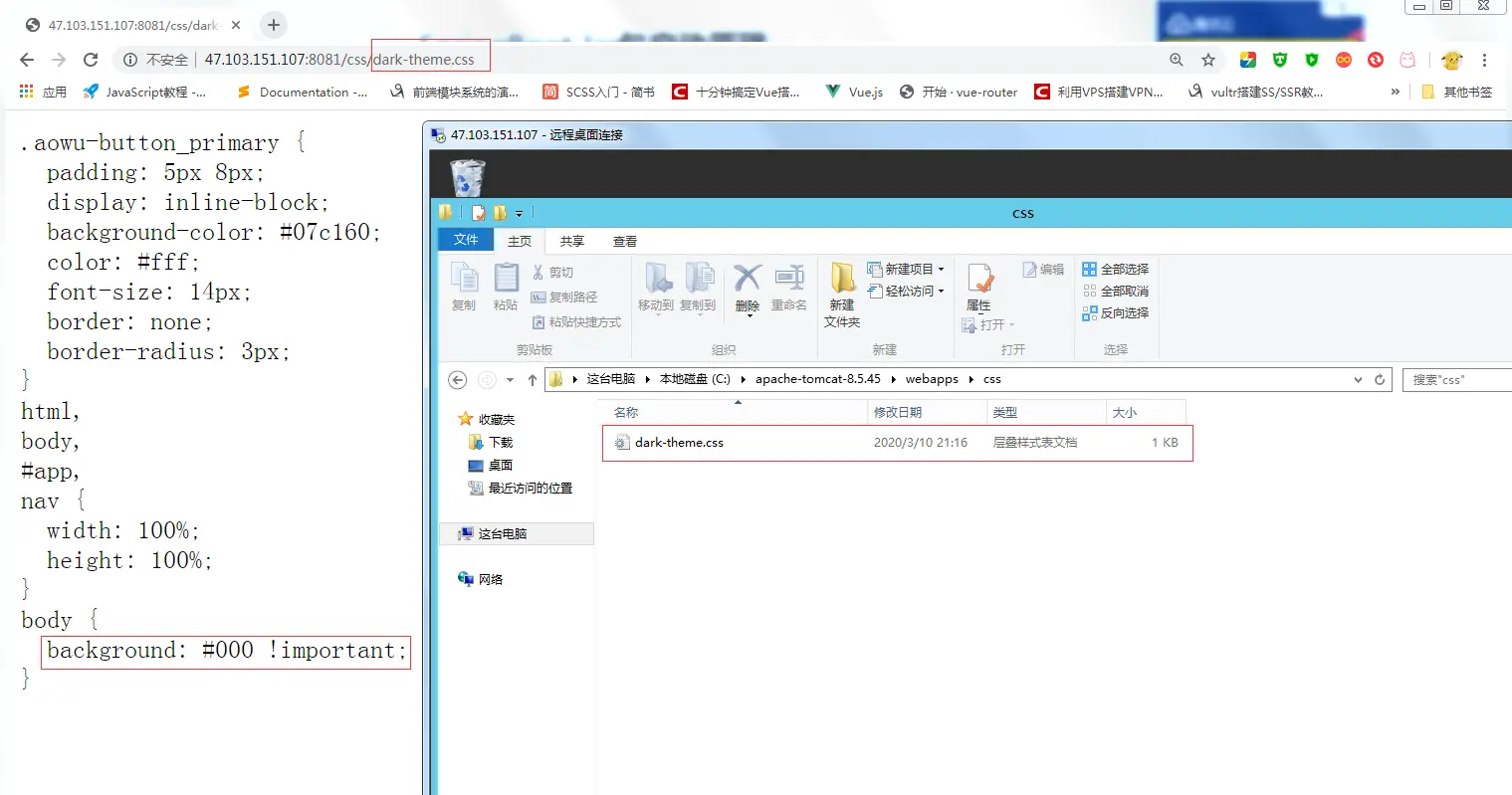Click the orange infinity extension icon
Image resolution: width=1512 pixels, height=795 pixels.
1344,60
